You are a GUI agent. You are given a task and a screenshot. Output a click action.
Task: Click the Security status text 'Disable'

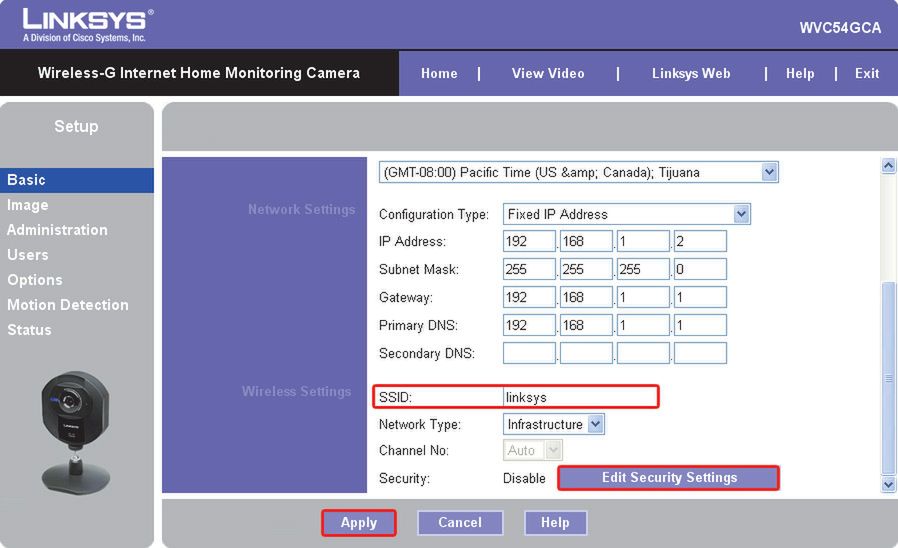point(524,478)
